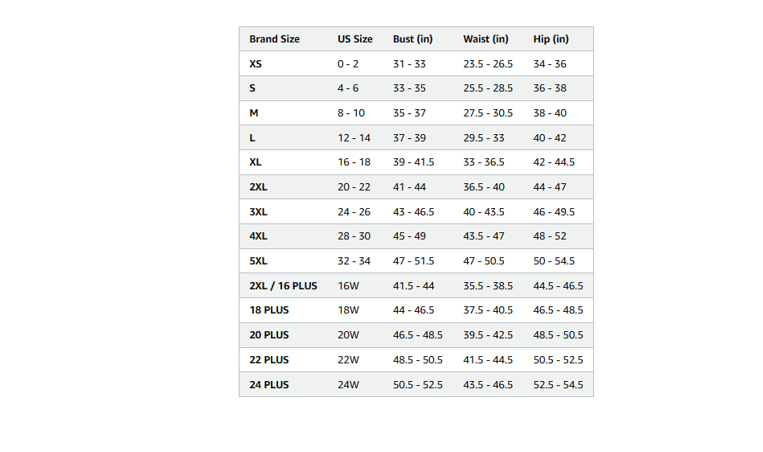Select the XS brand size row

coord(416,64)
